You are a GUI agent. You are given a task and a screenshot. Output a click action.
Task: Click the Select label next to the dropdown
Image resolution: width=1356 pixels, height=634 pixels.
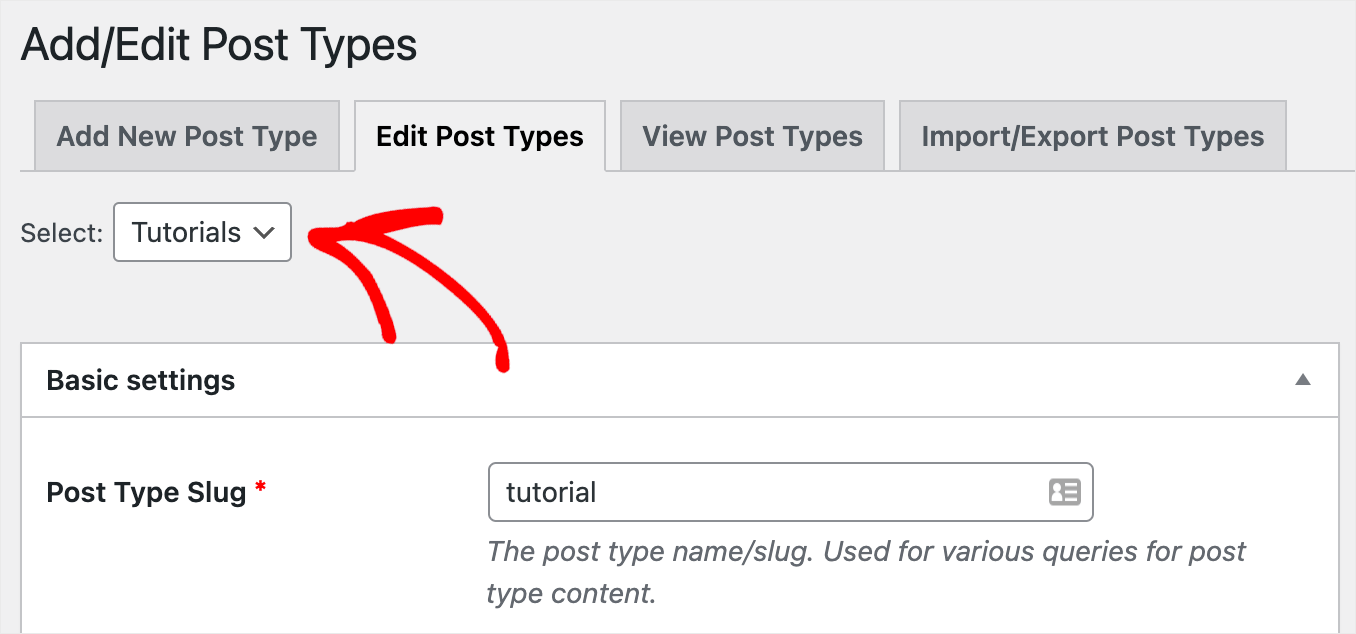[61, 232]
